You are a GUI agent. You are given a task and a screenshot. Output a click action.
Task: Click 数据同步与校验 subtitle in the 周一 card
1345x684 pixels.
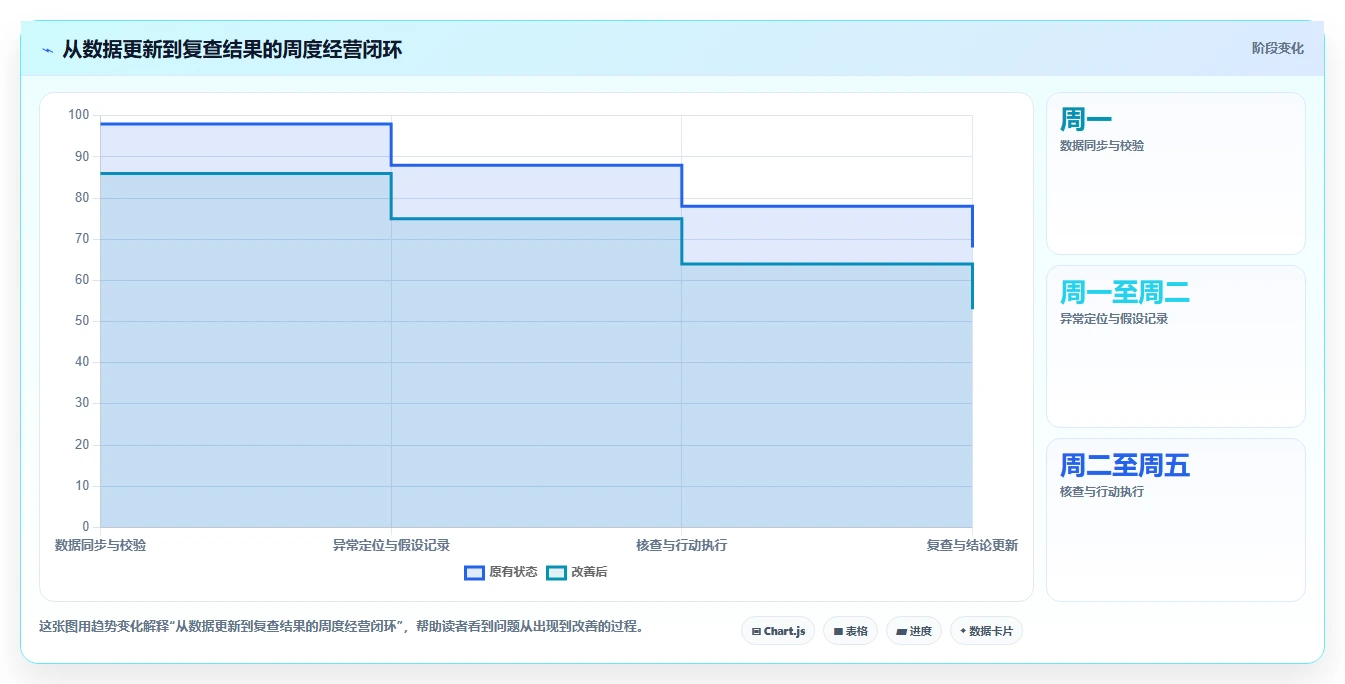1102,146
